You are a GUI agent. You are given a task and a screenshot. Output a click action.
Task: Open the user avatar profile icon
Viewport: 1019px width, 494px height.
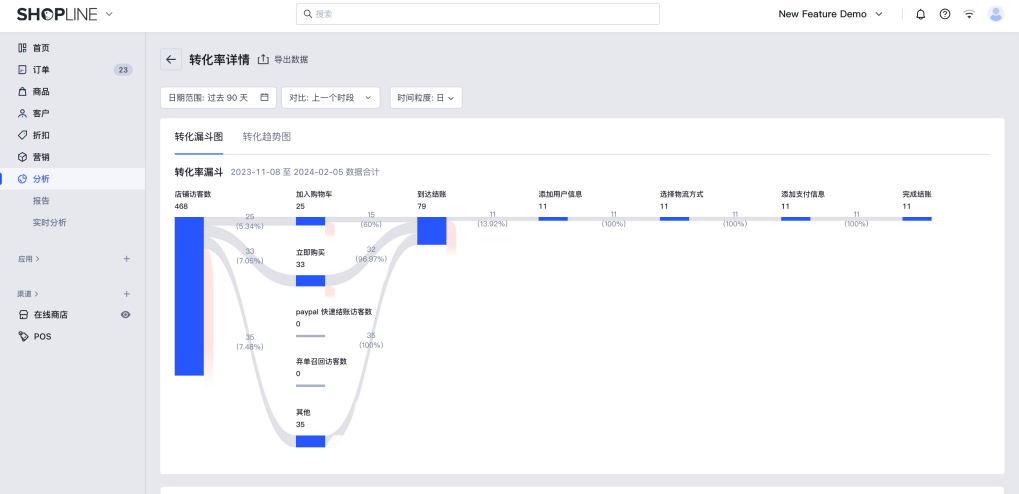tap(996, 14)
